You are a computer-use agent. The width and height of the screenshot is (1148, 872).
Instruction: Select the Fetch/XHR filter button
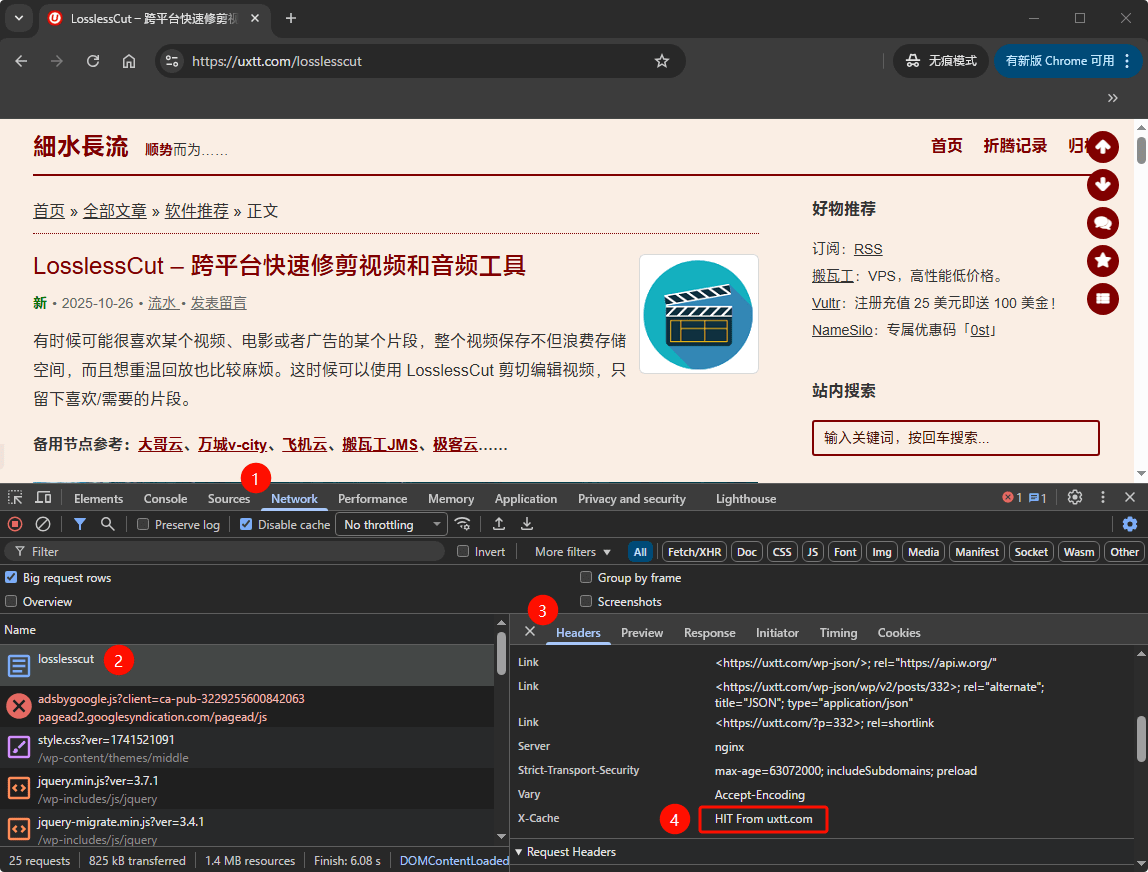point(694,552)
